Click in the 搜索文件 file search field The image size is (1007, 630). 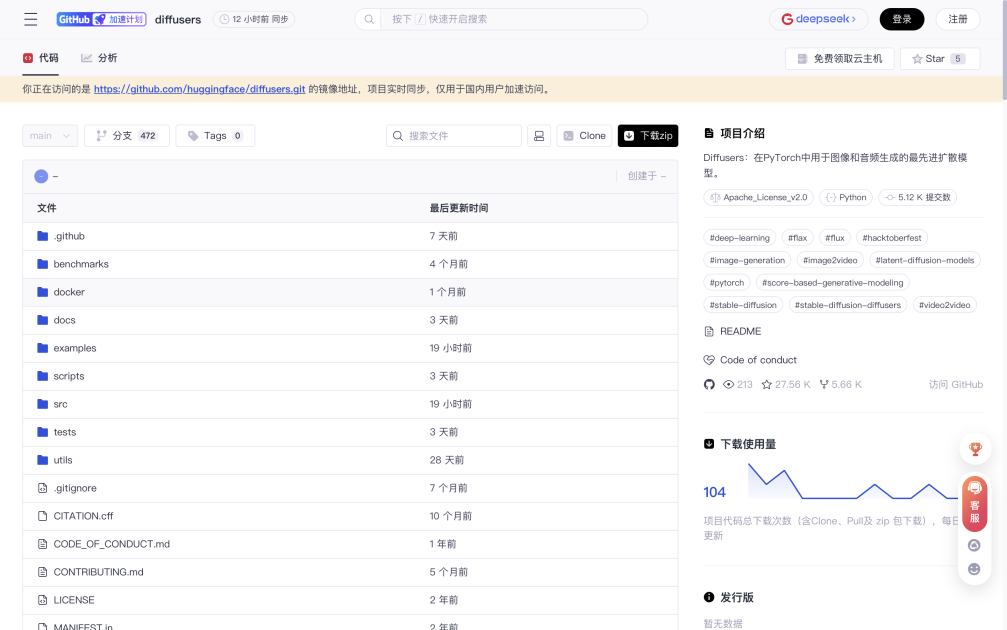point(455,136)
